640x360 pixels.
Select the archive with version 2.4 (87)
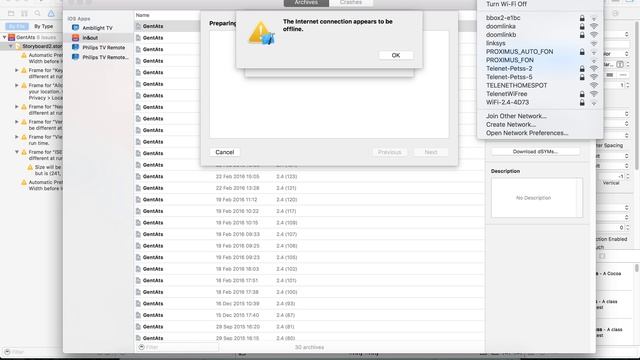pos(309,315)
